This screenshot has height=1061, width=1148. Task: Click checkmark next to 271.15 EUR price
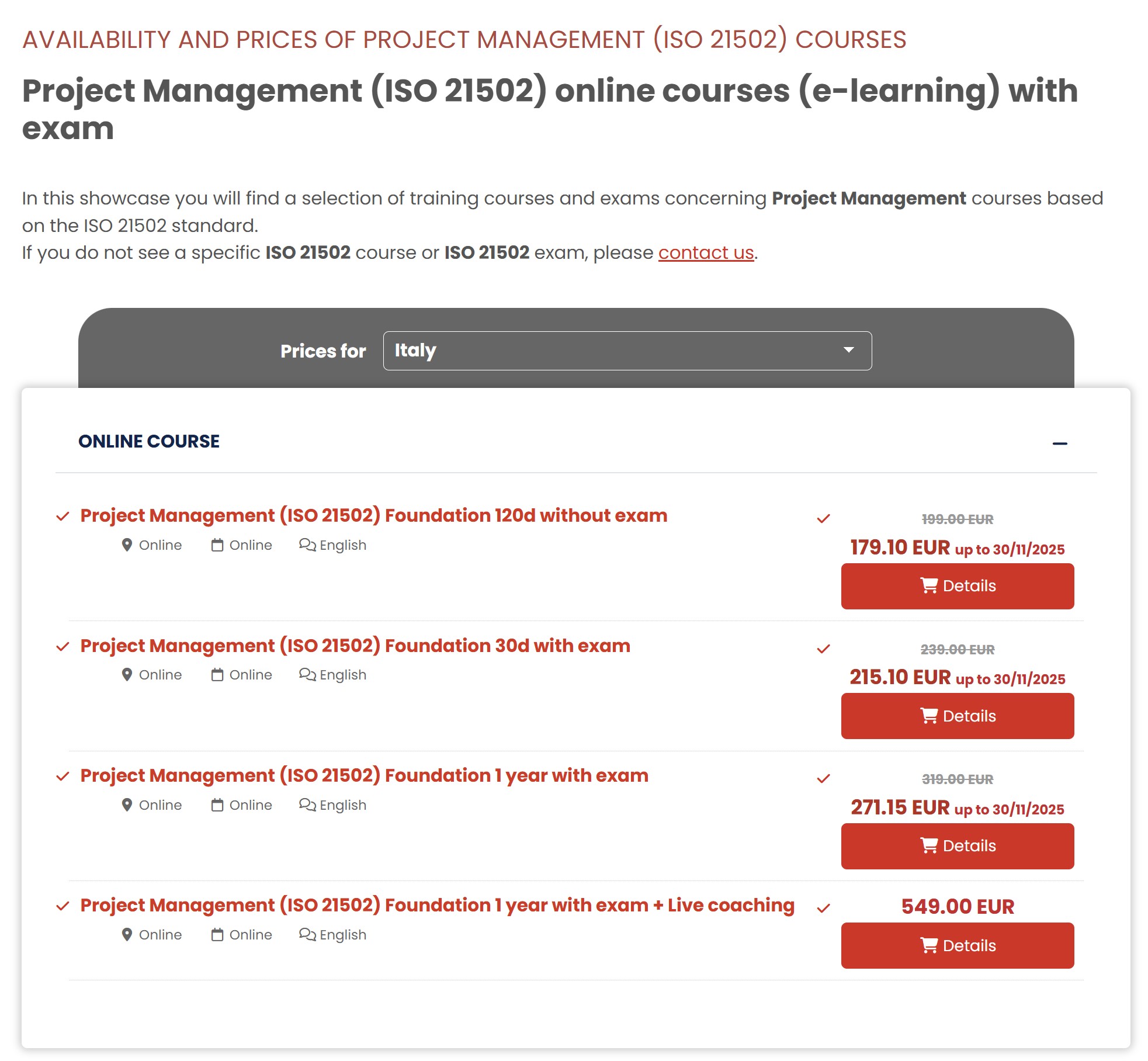tap(824, 779)
